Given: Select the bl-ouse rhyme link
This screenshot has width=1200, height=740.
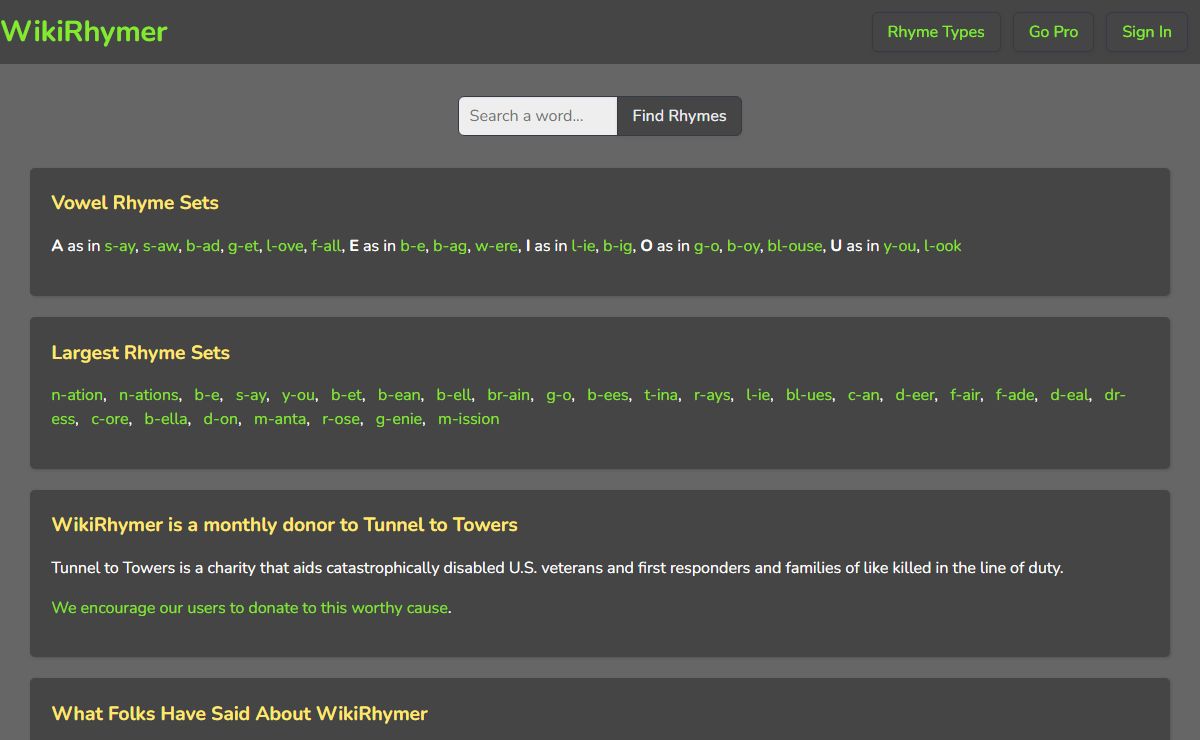Looking at the screenshot, I should click(795, 246).
